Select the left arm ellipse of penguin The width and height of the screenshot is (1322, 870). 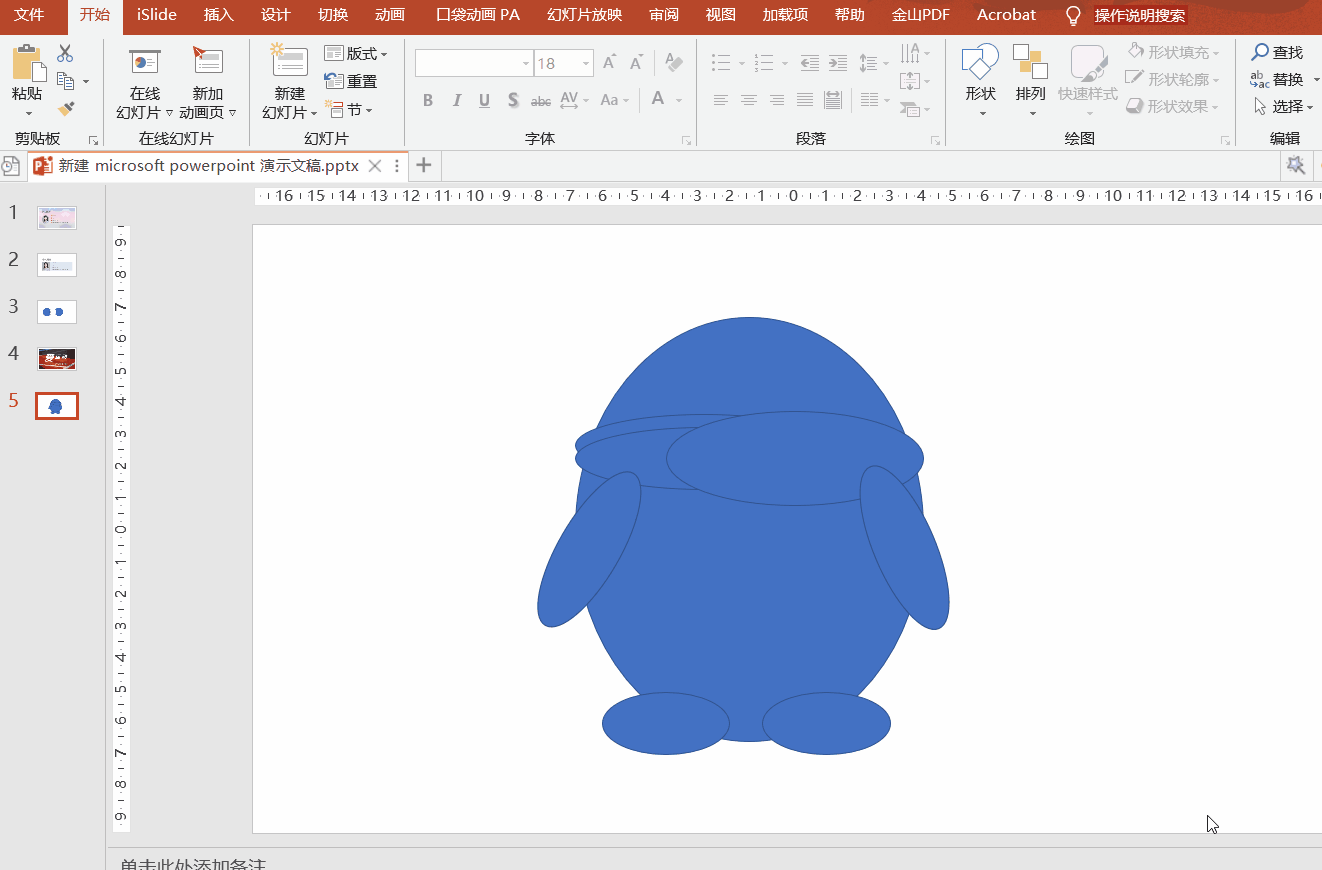[x=589, y=549]
